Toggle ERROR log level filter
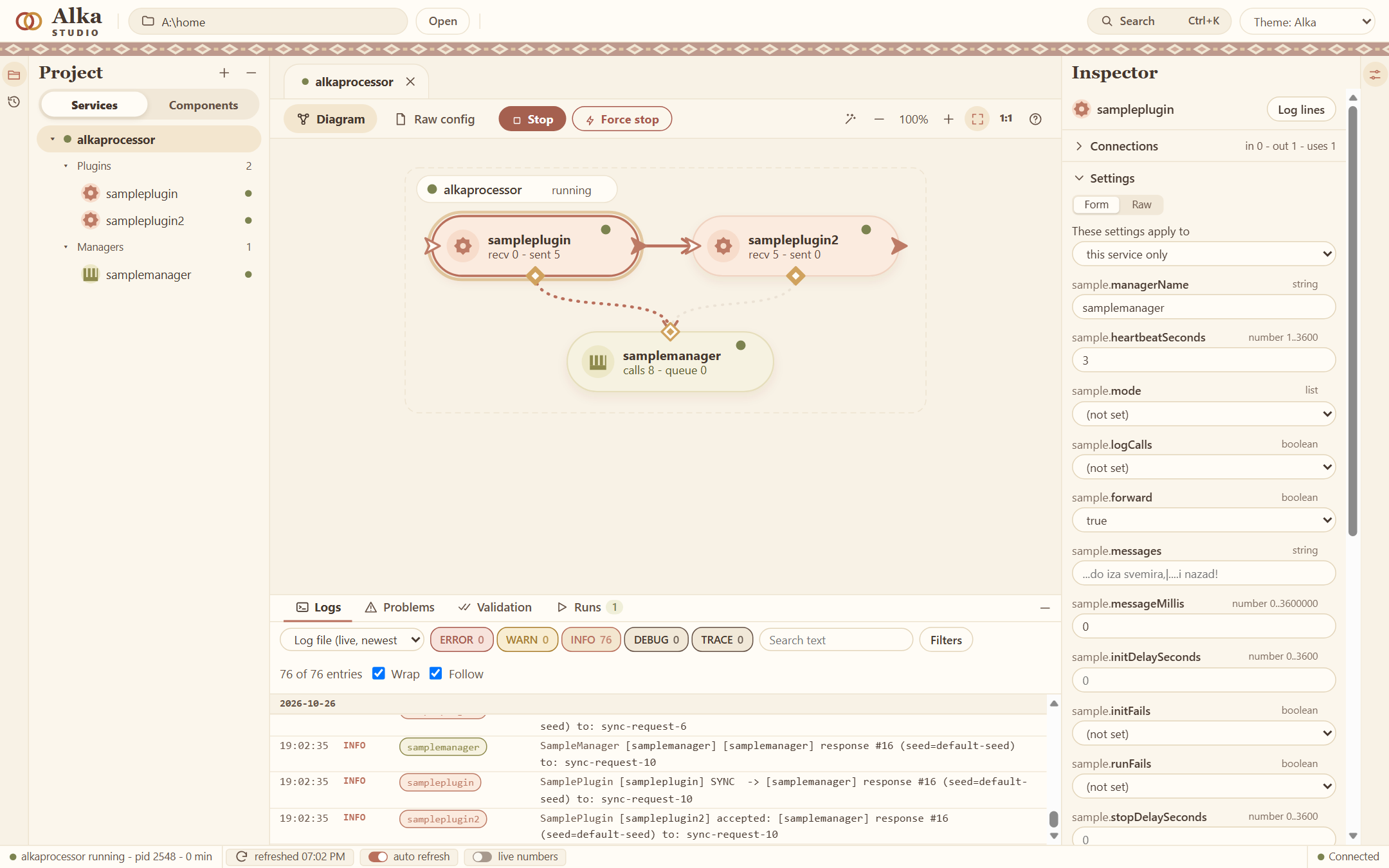The image size is (1389, 868). point(462,640)
